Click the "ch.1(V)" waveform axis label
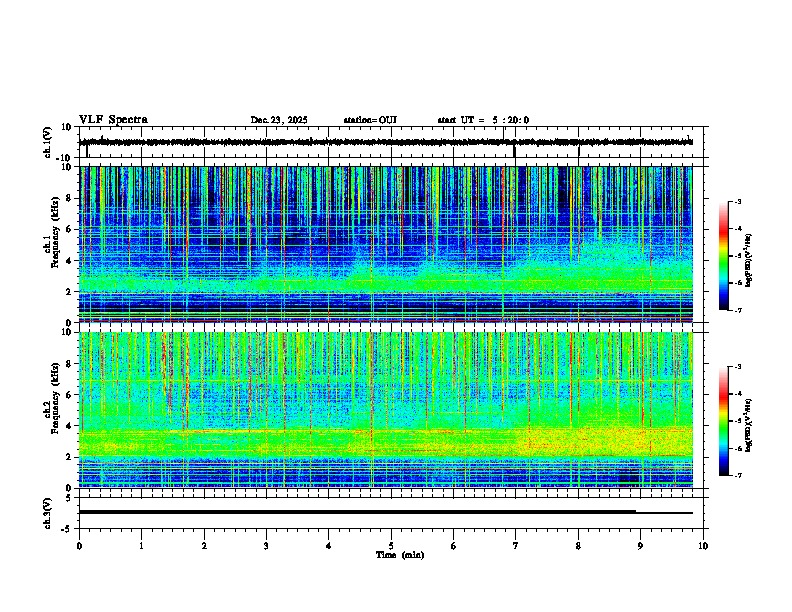The width and height of the screenshot is (792, 612). (48, 142)
